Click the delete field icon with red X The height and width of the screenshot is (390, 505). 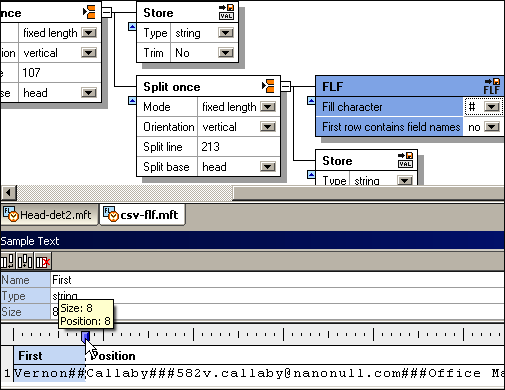43,262
